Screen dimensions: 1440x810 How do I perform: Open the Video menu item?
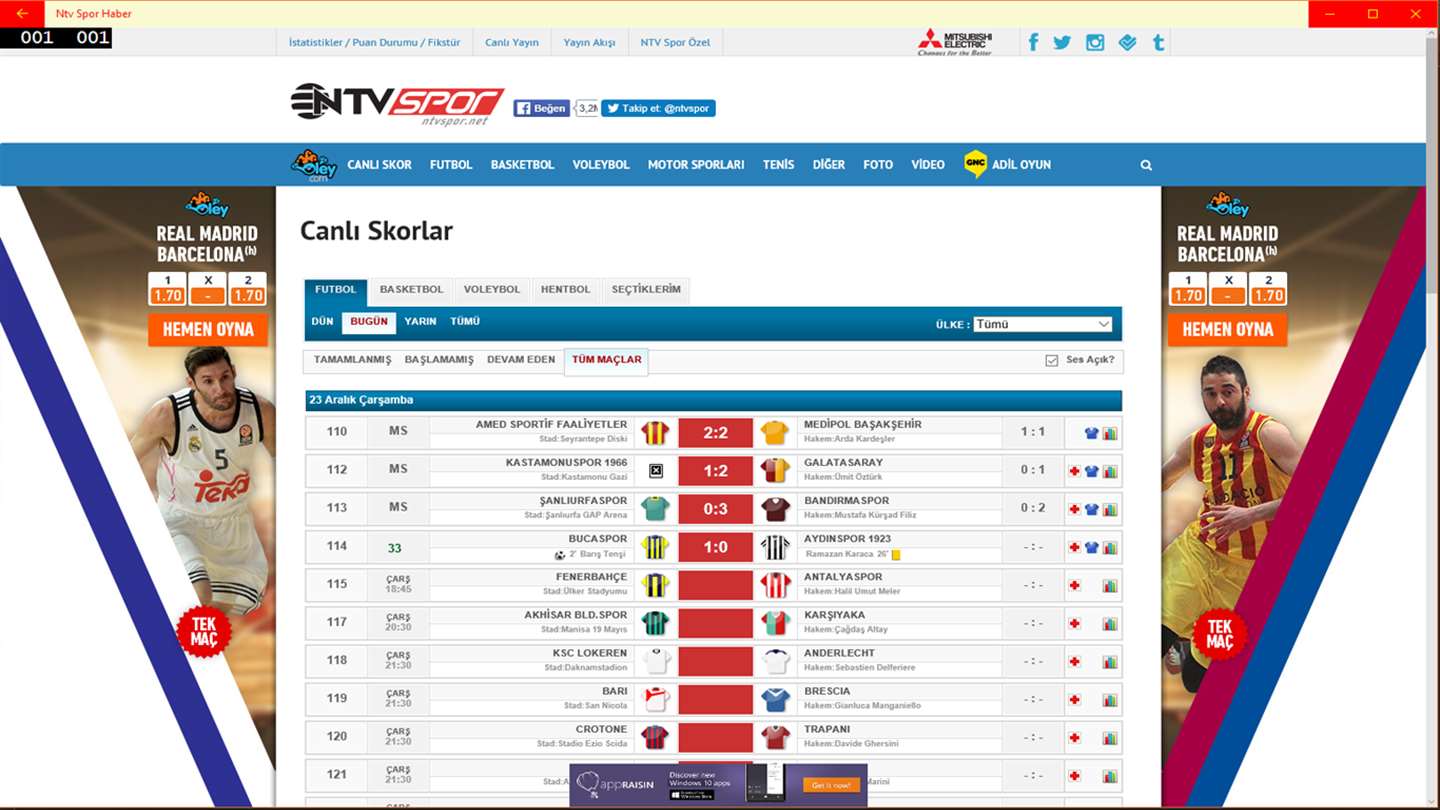[x=928, y=165]
